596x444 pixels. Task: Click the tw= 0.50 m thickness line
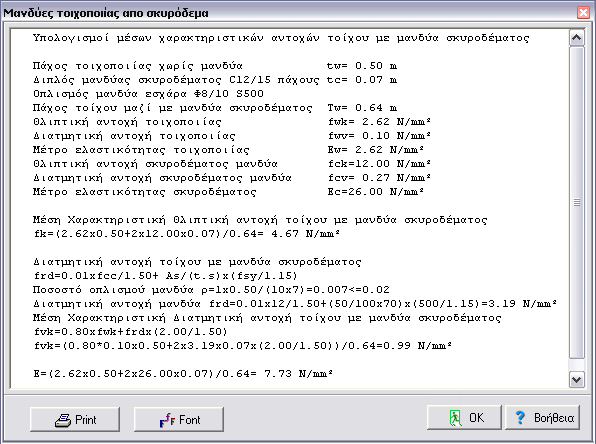point(215,66)
